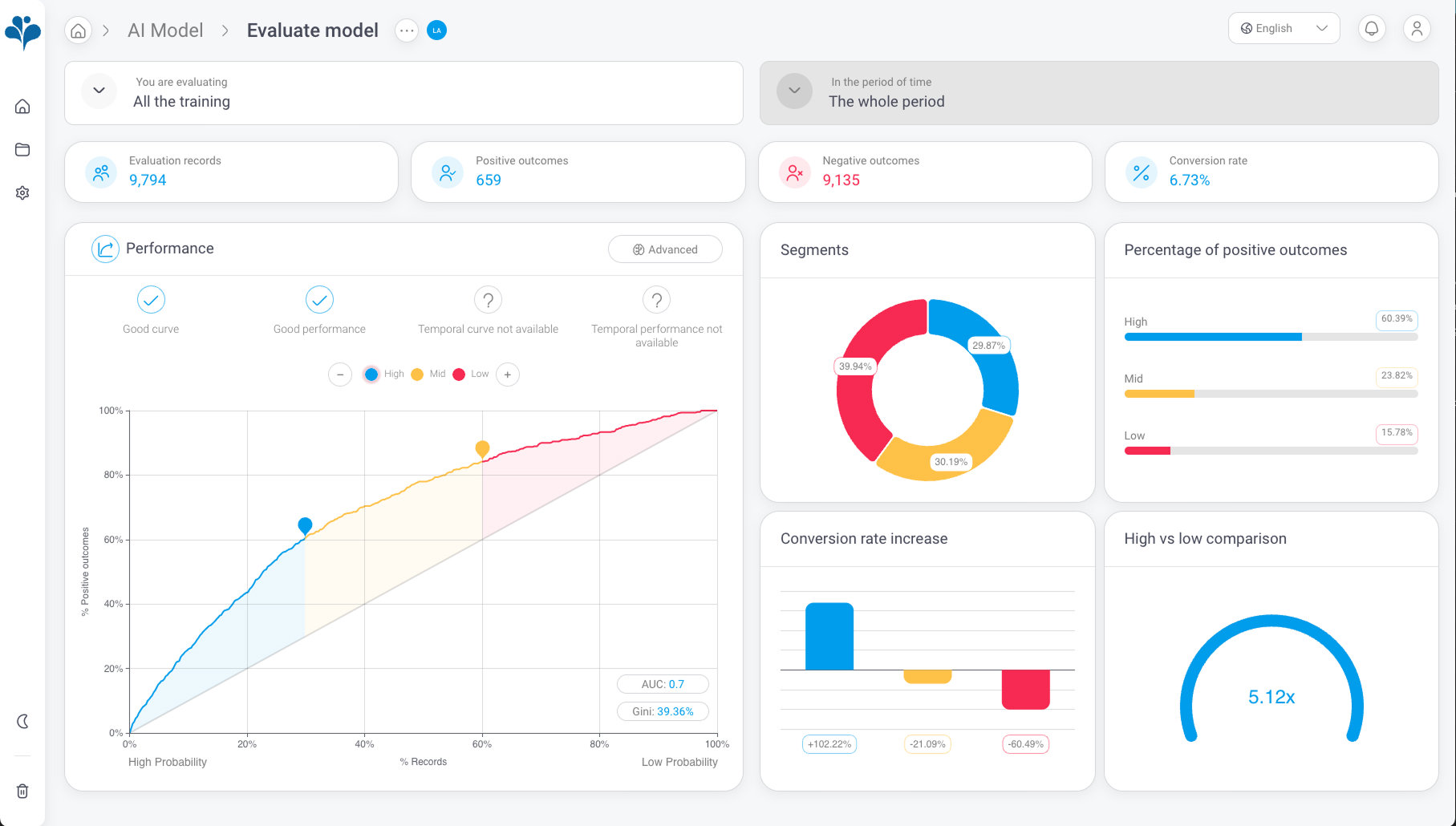This screenshot has width=1456, height=826.
Task: Click Temporal performance not available question icon
Action: (656, 300)
